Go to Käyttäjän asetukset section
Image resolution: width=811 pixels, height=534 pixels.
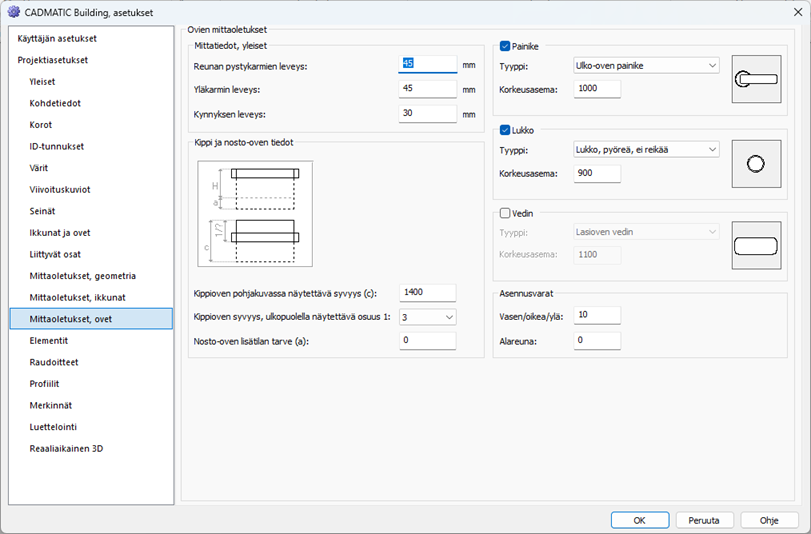coord(57,38)
